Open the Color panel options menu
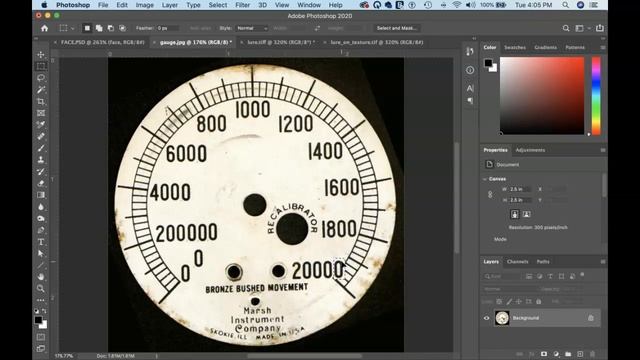Viewport: 640px width, 360px height. coord(602,47)
